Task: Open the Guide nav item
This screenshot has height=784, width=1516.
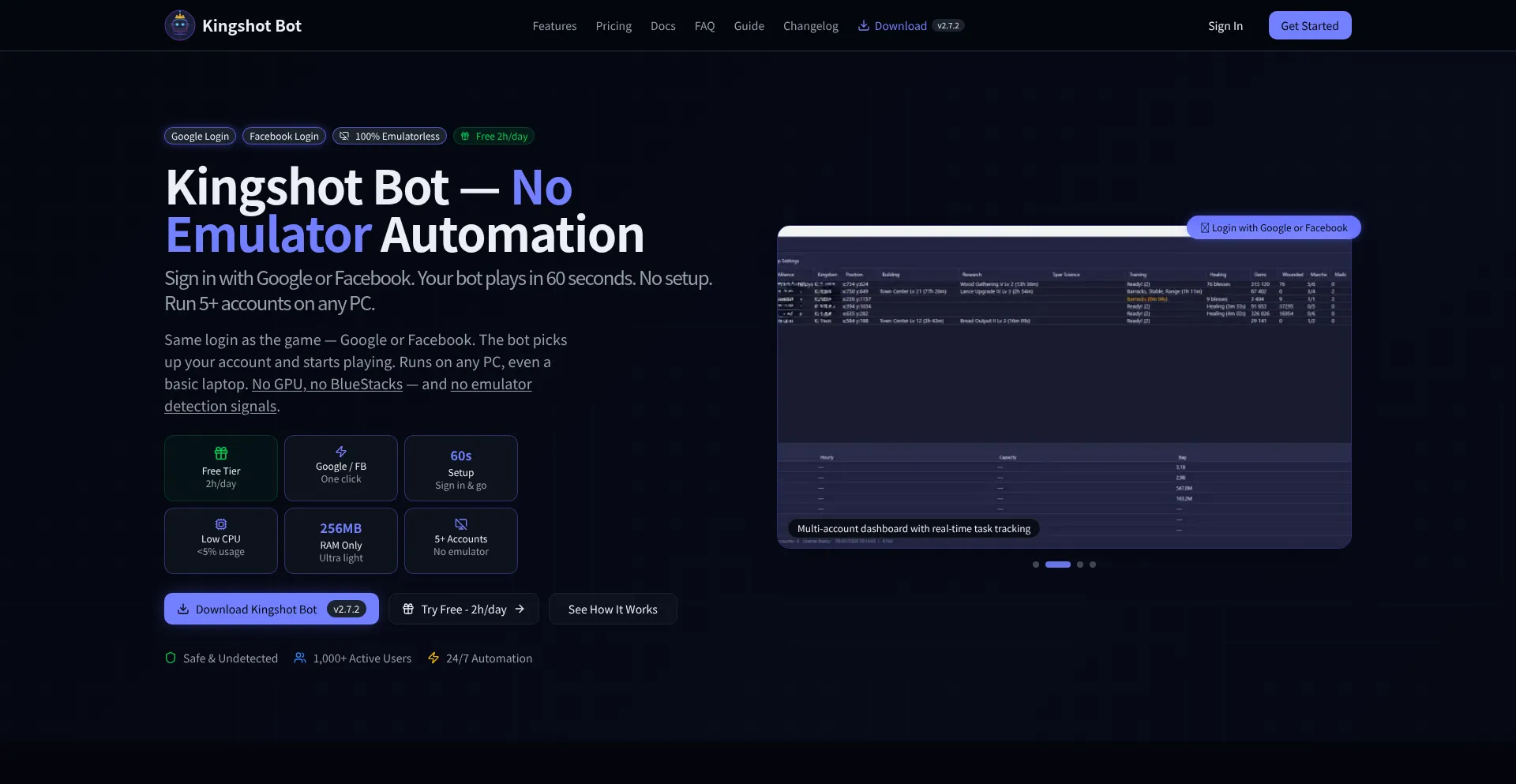Action: 749,26
